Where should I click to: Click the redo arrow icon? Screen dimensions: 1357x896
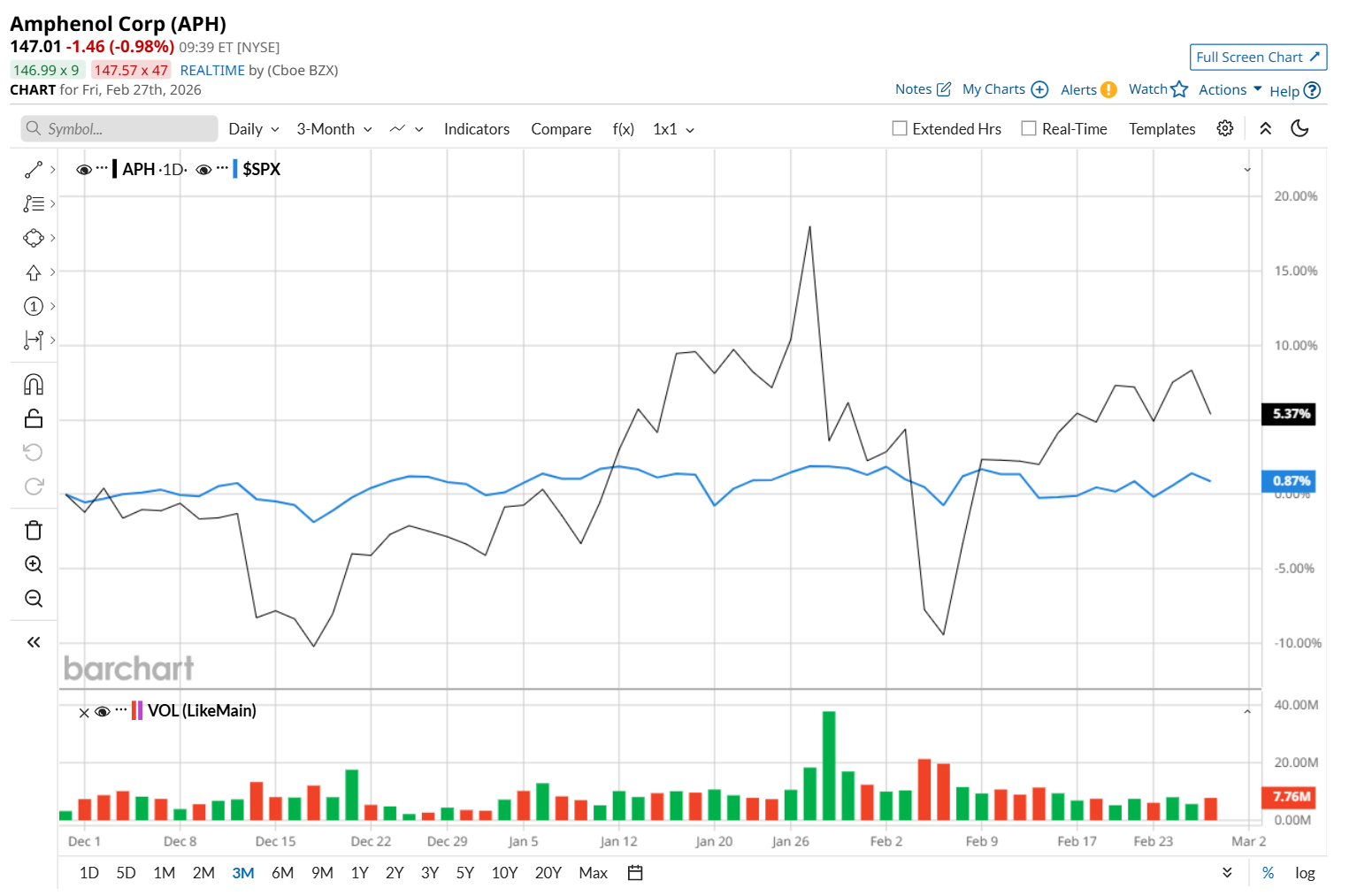[34, 486]
